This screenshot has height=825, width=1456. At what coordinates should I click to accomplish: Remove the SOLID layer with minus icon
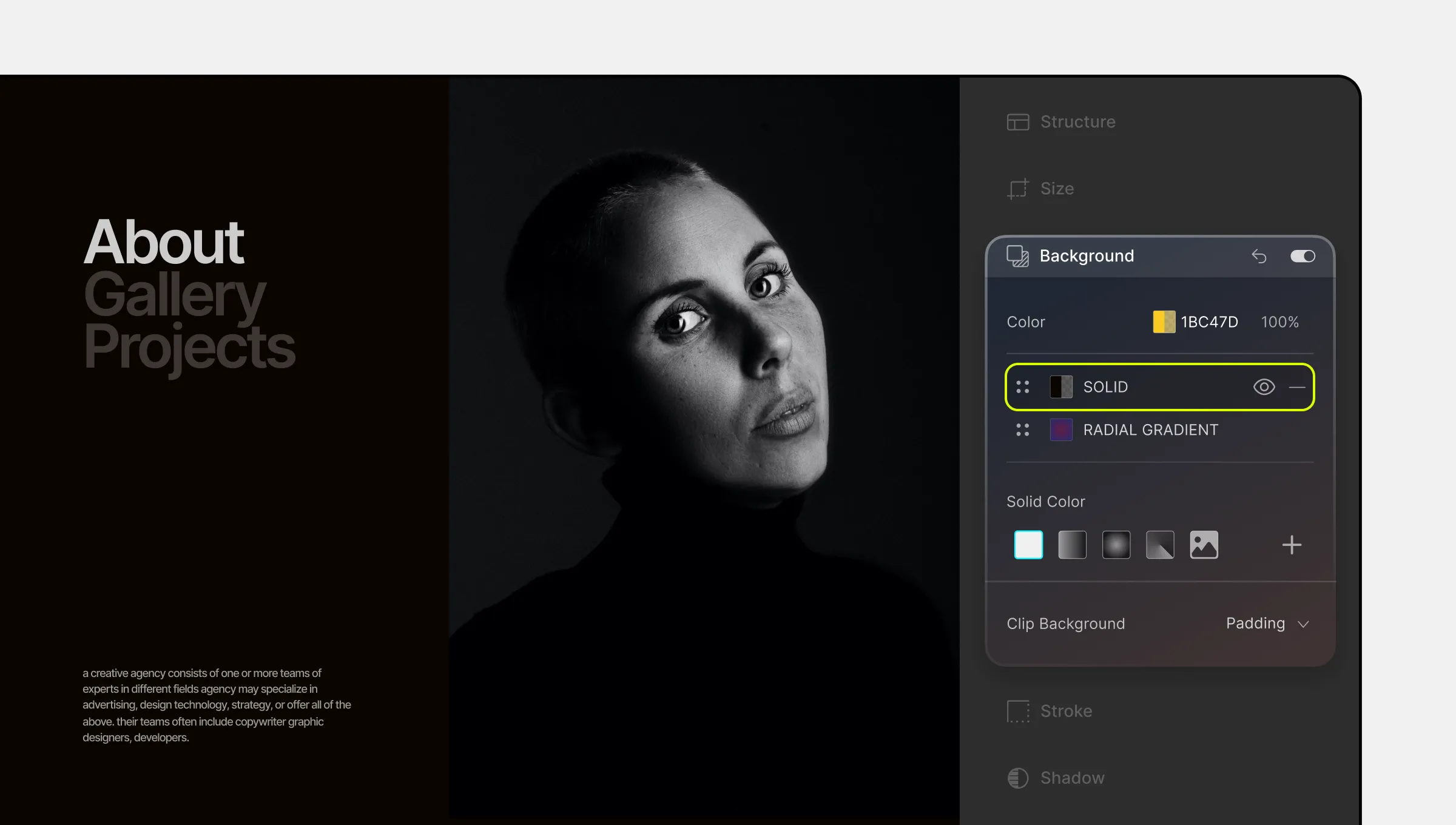click(1297, 387)
